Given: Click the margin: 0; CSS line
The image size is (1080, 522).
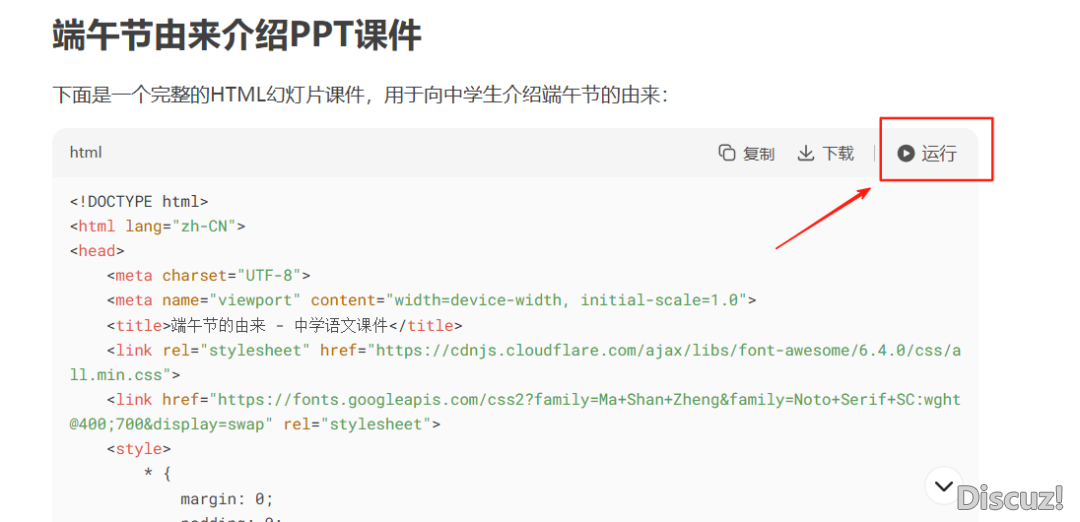Looking at the screenshot, I should tap(226, 499).
